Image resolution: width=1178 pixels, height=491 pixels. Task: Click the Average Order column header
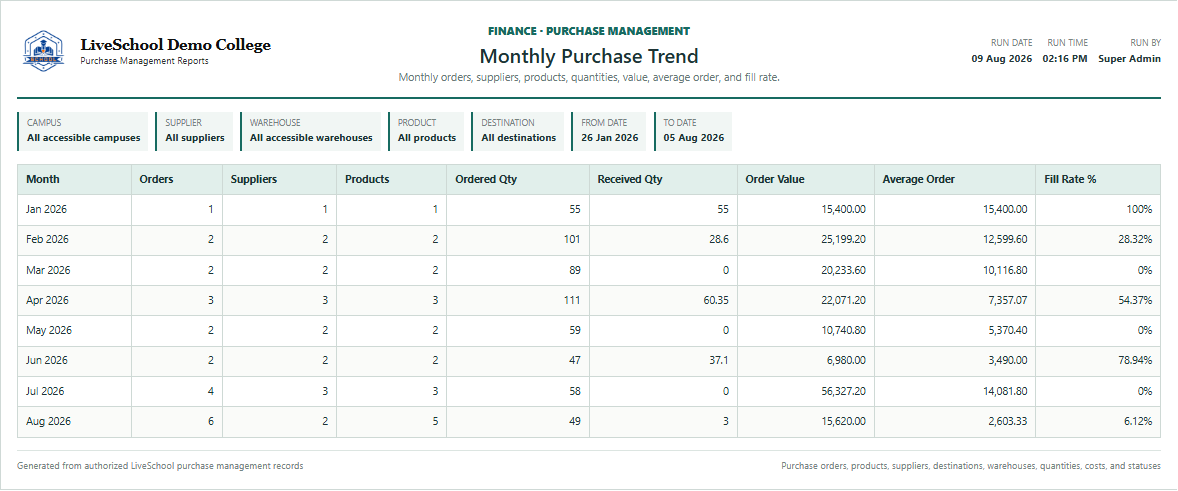(955, 179)
